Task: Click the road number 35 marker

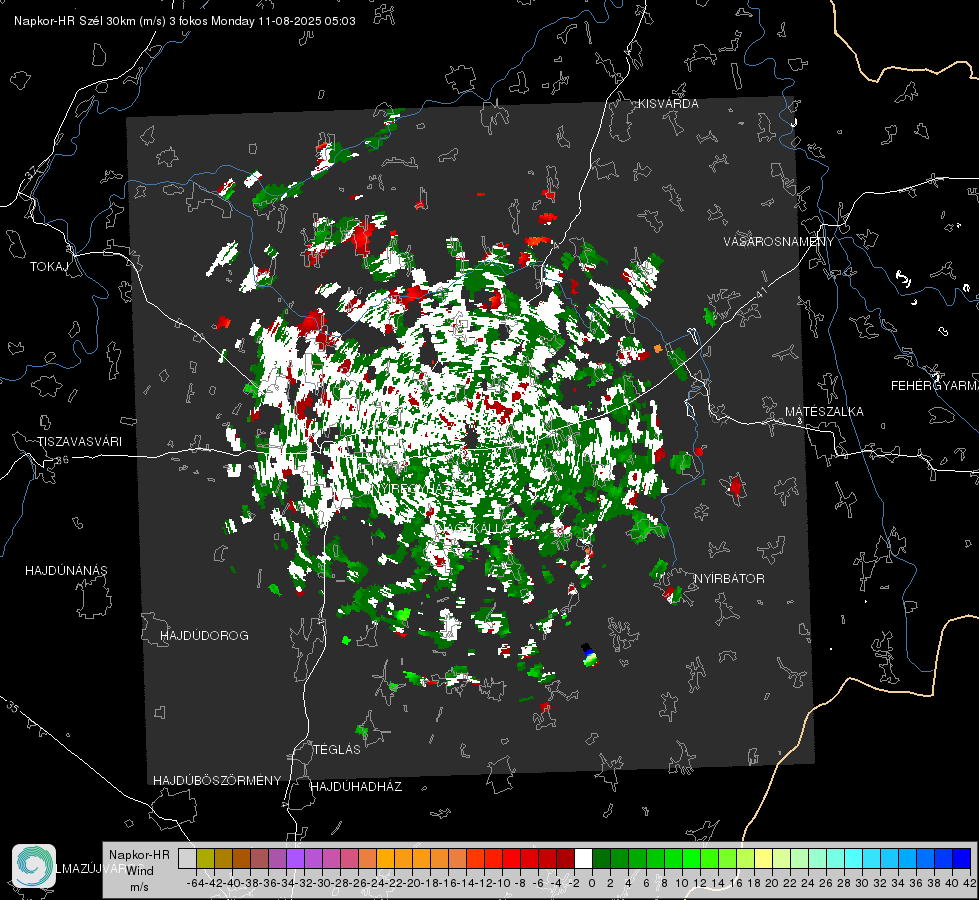Action: [12, 708]
